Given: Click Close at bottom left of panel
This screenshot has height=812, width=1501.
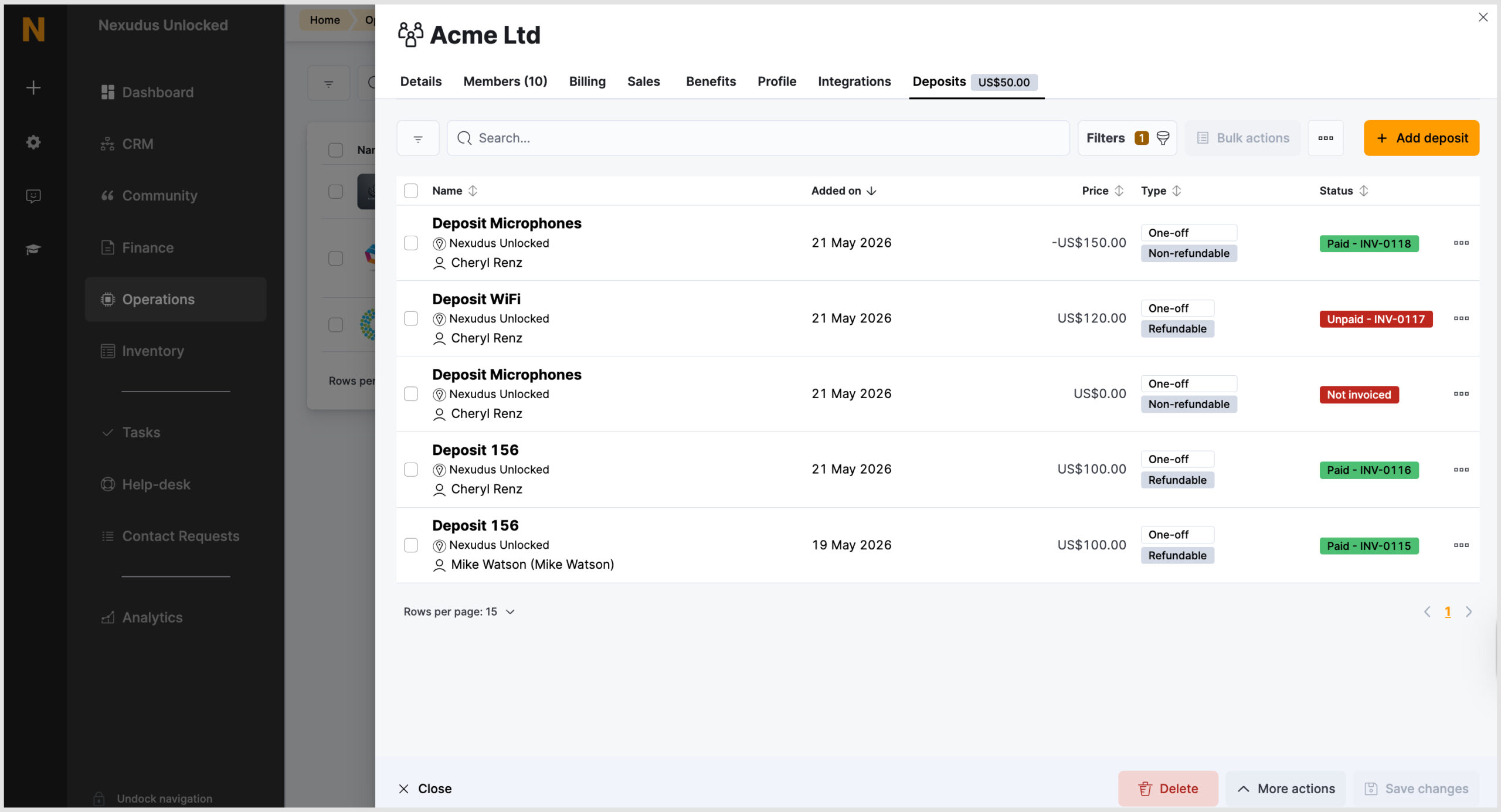Looking at the screenshot, I should point(425,789).
